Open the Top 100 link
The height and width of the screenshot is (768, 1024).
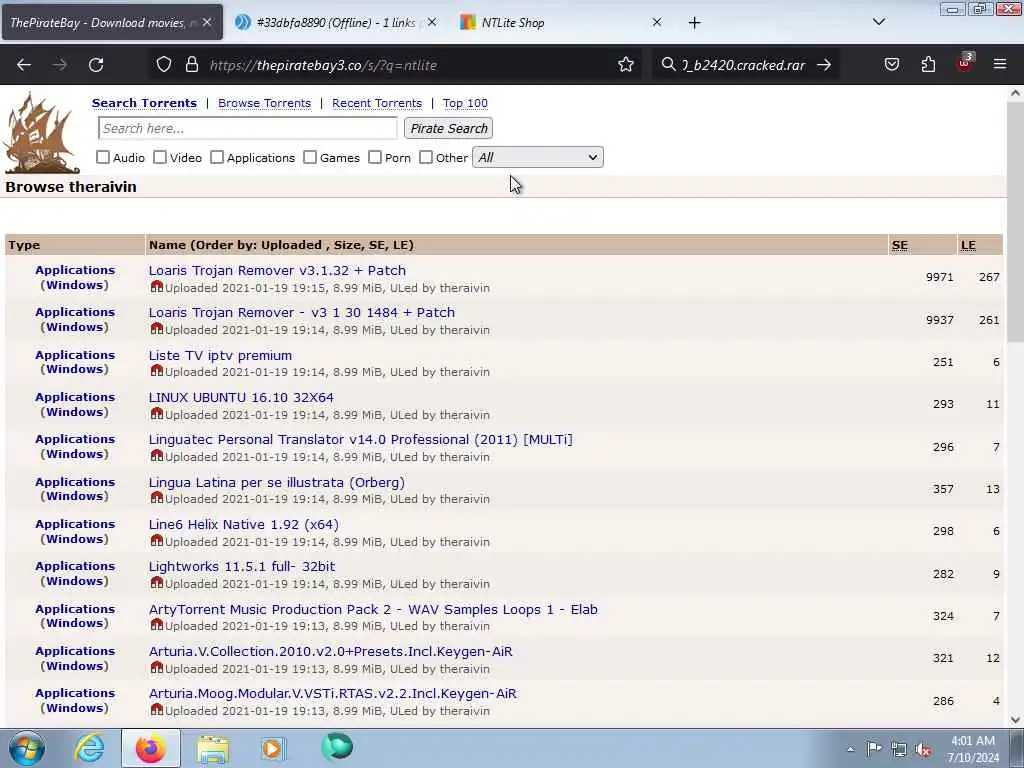tap(465, 103)
